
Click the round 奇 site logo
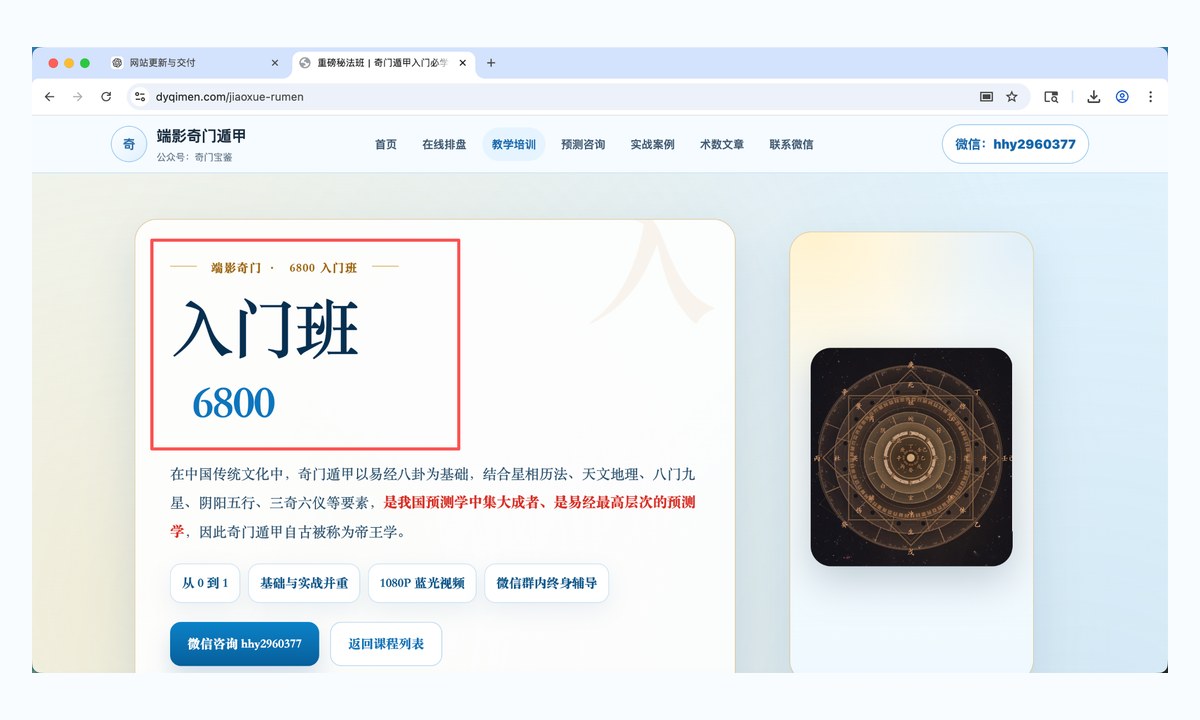tap(129, 144)
